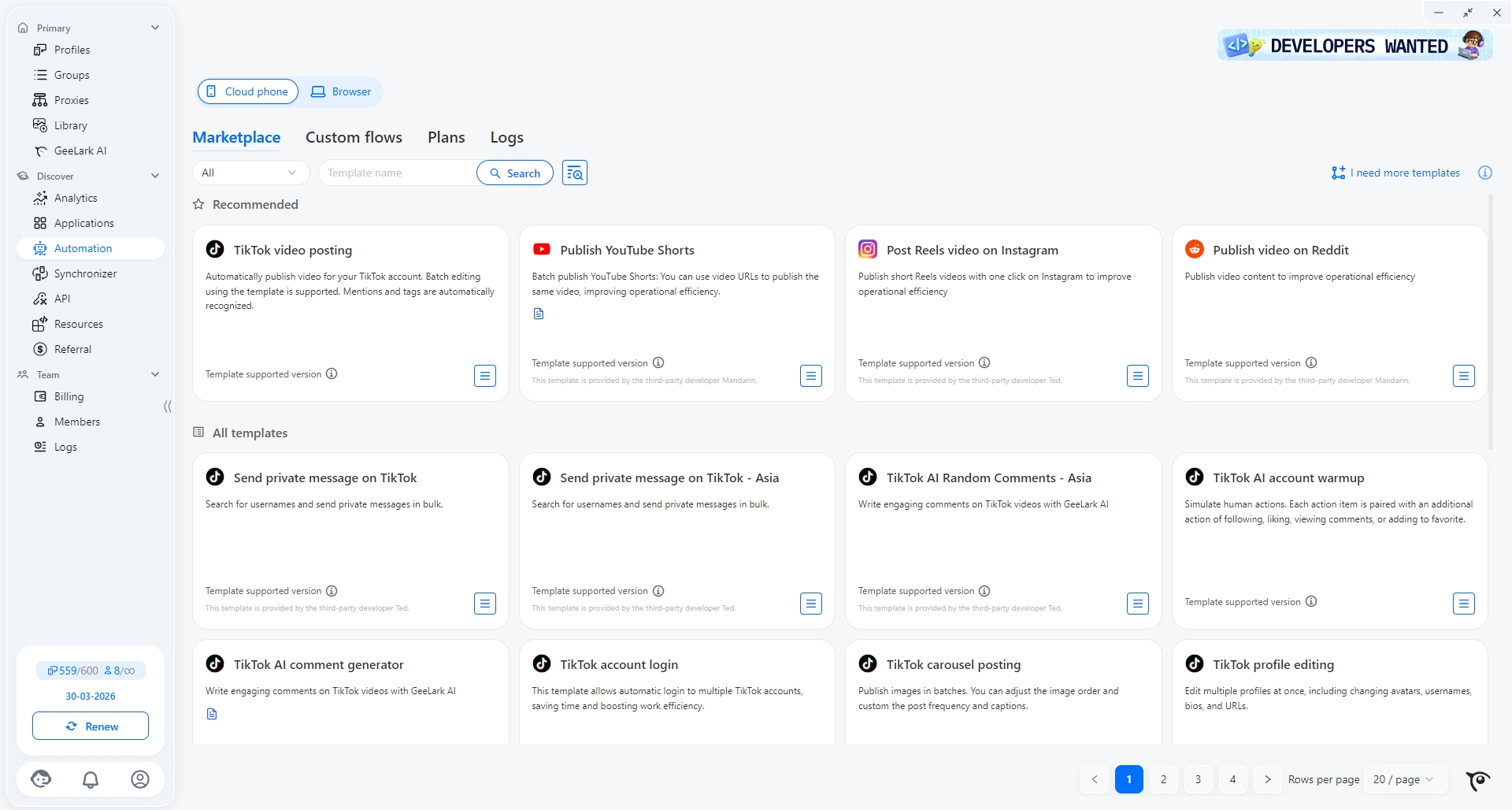Open the user account icon
Image resolution: width=1512 pixels, height=810 pixels.
click(x=140, y=779)
